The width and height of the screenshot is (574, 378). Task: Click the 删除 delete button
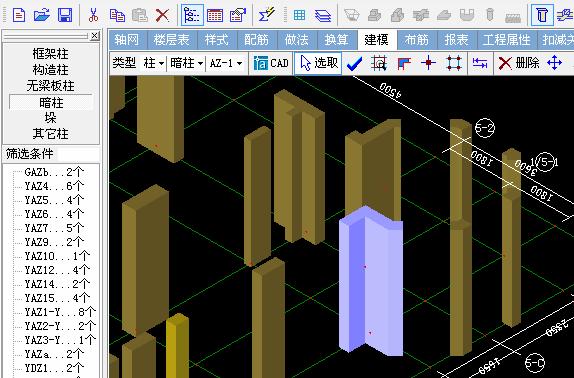pos(519,63)
